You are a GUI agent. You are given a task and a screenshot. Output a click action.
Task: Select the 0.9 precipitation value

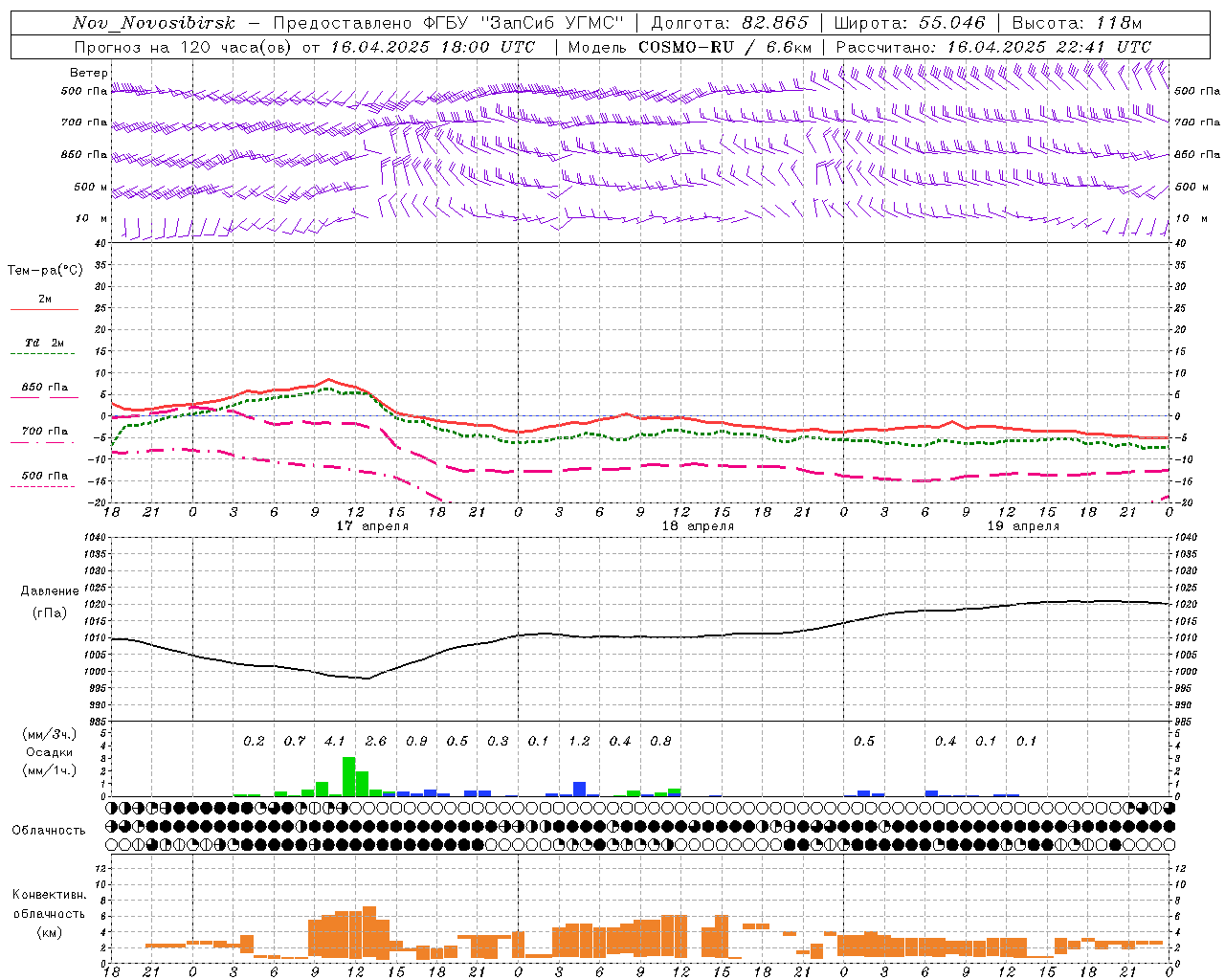(x=416, y=742)
